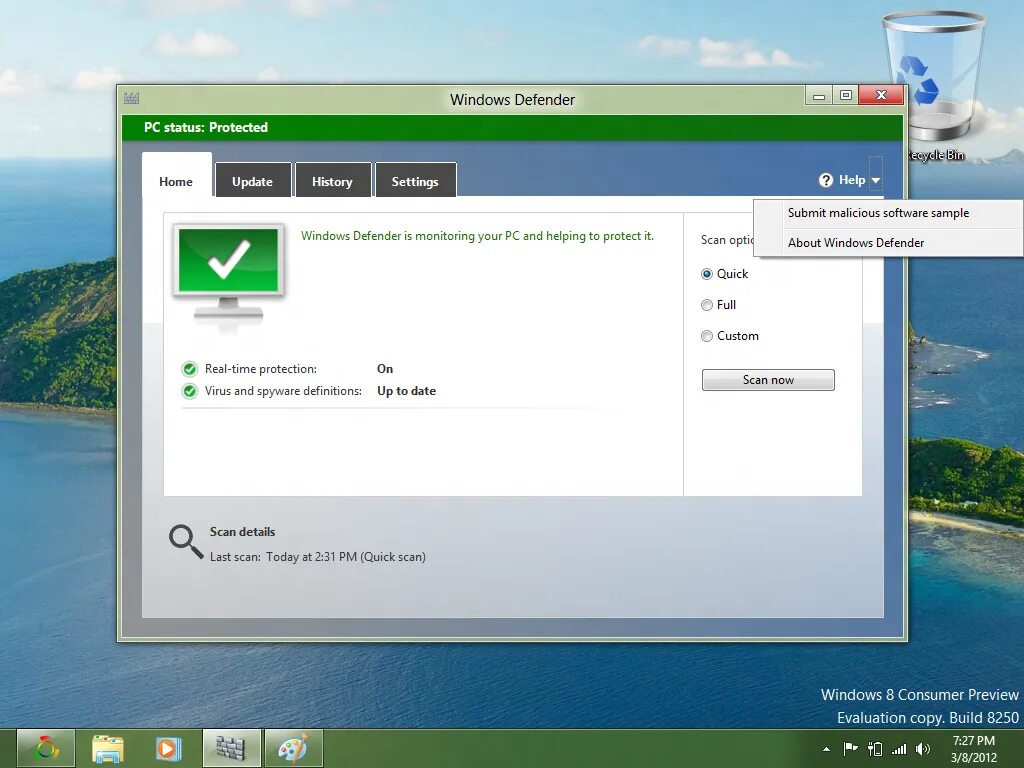
Task: Open File Explorer from the taskbar
Action: [x=108, y=748]
